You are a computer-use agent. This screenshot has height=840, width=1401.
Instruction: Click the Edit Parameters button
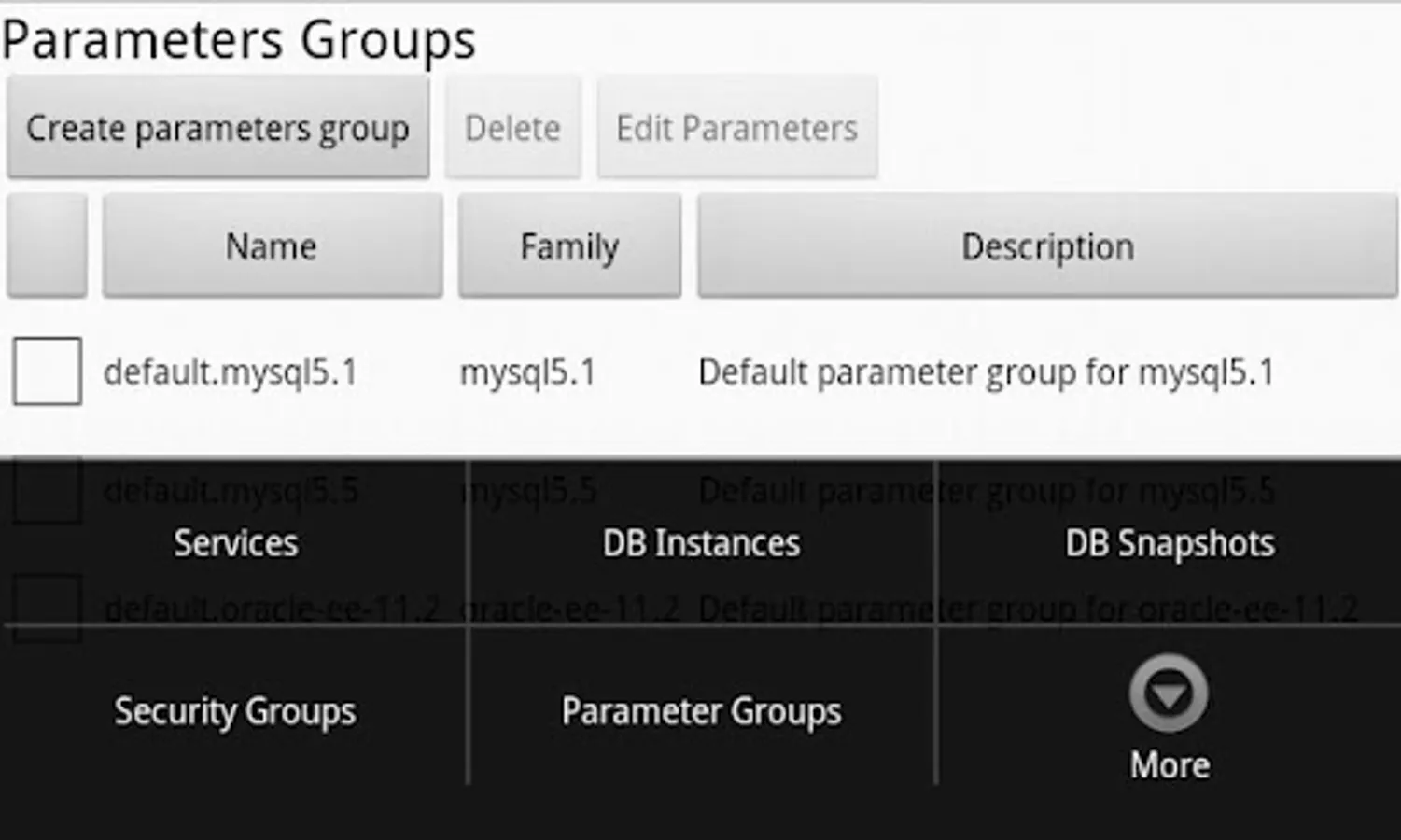(736, 128)
